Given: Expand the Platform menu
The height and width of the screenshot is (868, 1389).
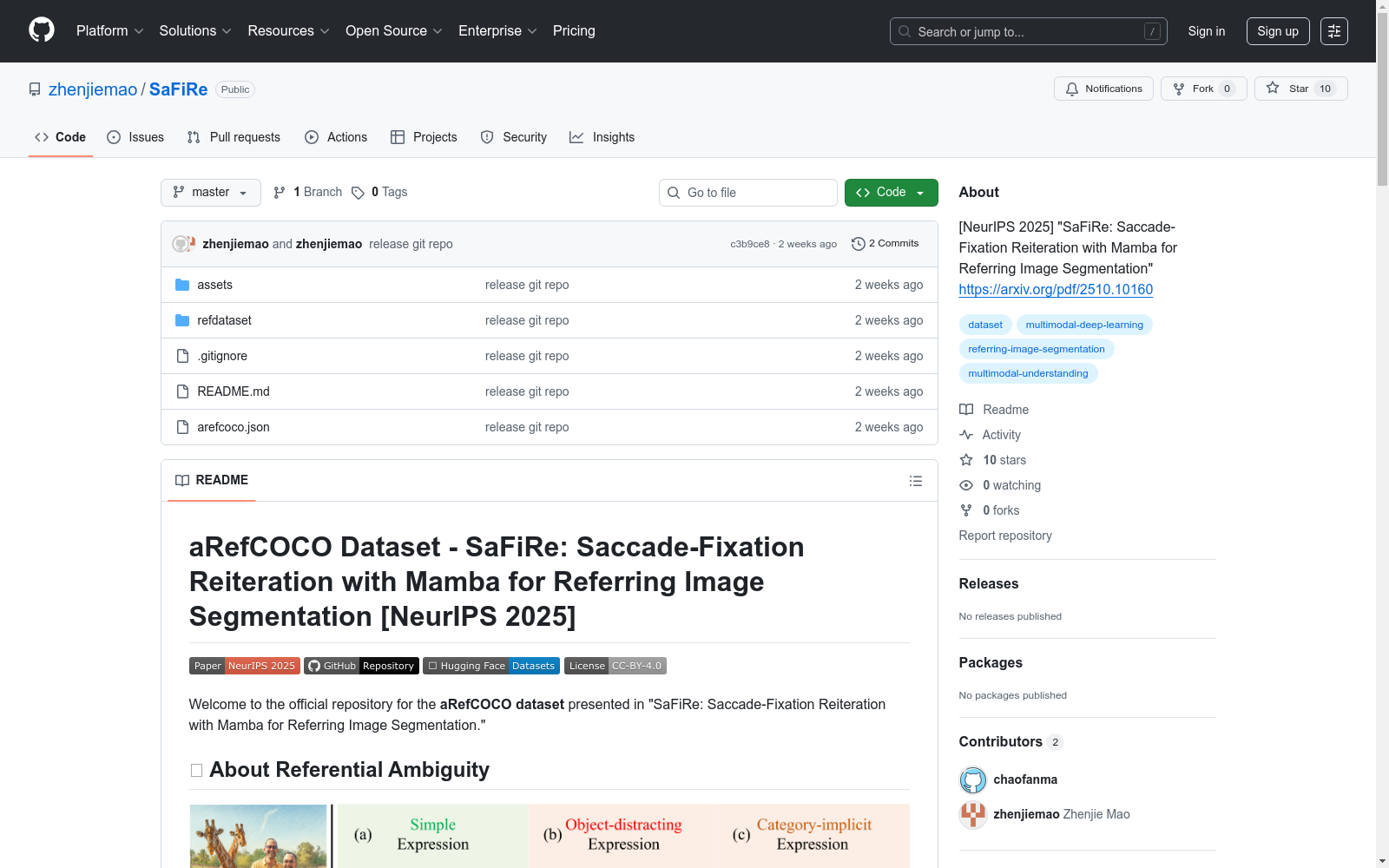Looking at the screenshot, I should pos(110,31).
